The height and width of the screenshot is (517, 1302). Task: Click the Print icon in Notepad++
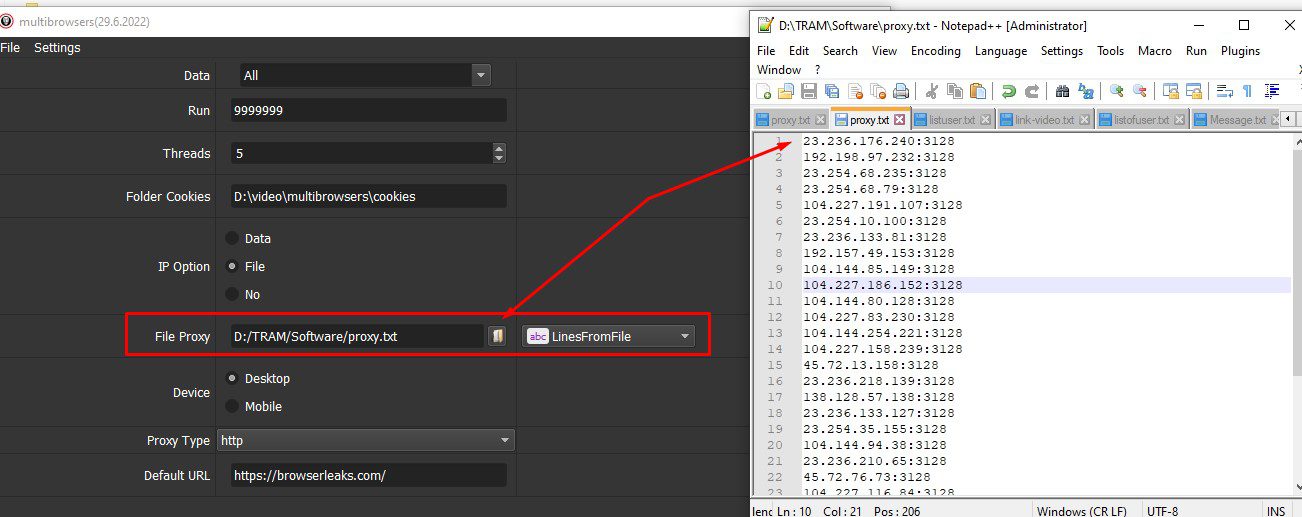point(901,91)
